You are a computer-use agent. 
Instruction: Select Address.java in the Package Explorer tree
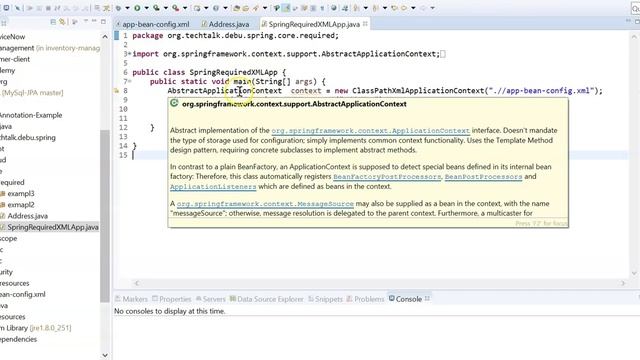(x=27, y=216)
